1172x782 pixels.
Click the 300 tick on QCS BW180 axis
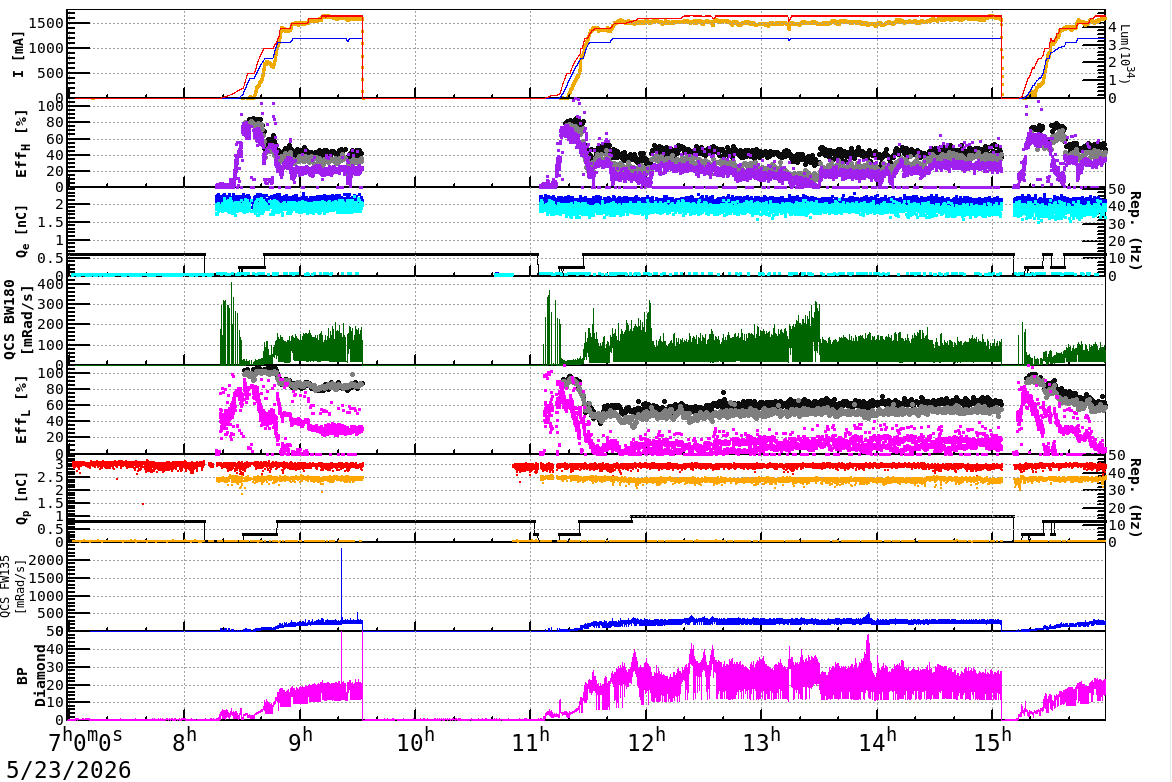pyautogui.click(x=50, y=304)
